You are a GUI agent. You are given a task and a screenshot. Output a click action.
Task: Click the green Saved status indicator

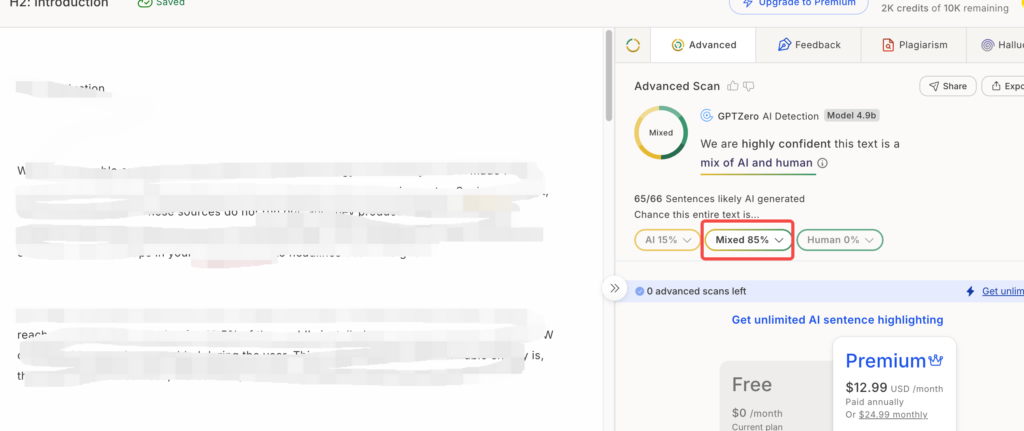point(161,3)
